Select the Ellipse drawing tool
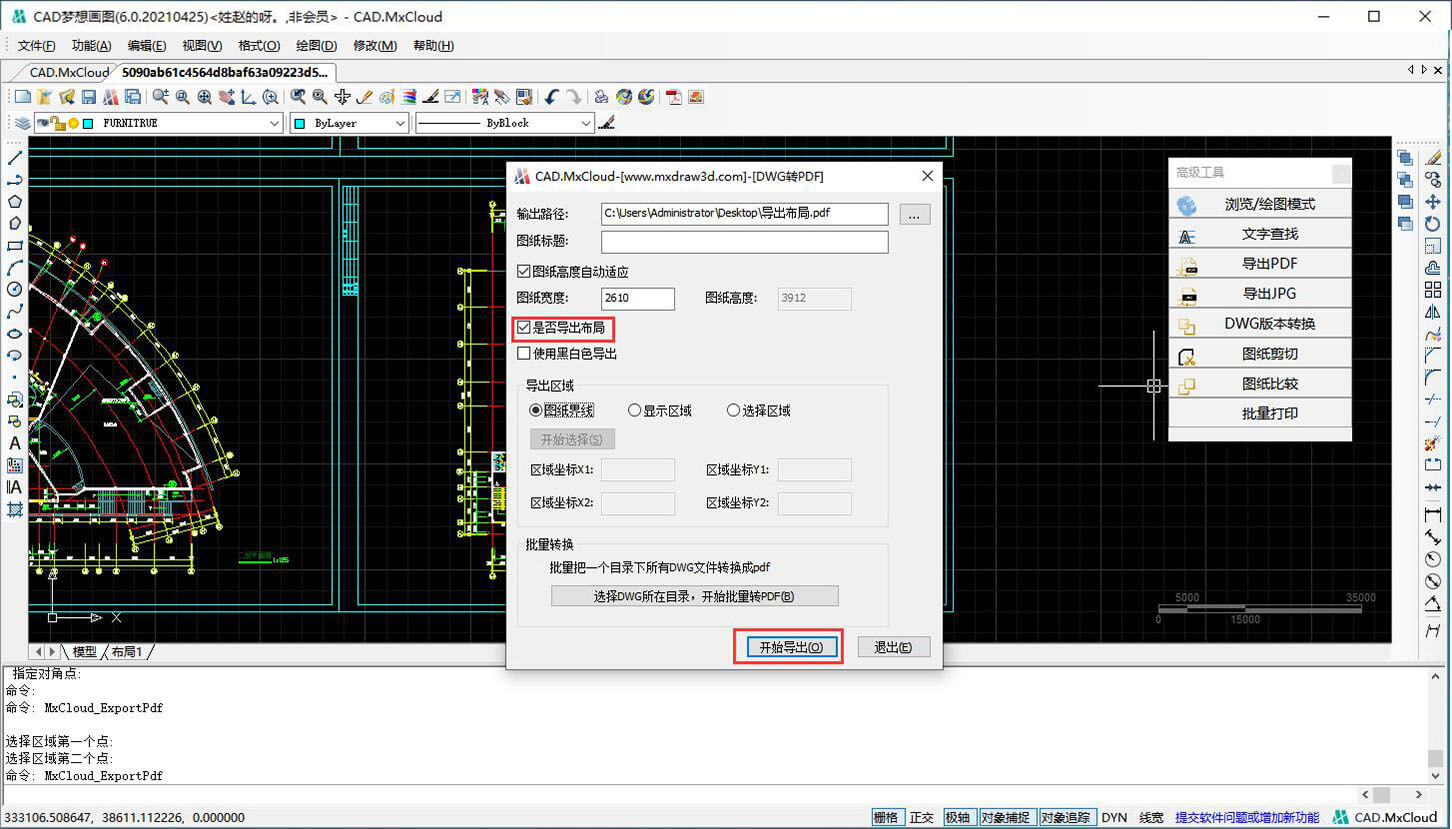 (x=15, y=333)
